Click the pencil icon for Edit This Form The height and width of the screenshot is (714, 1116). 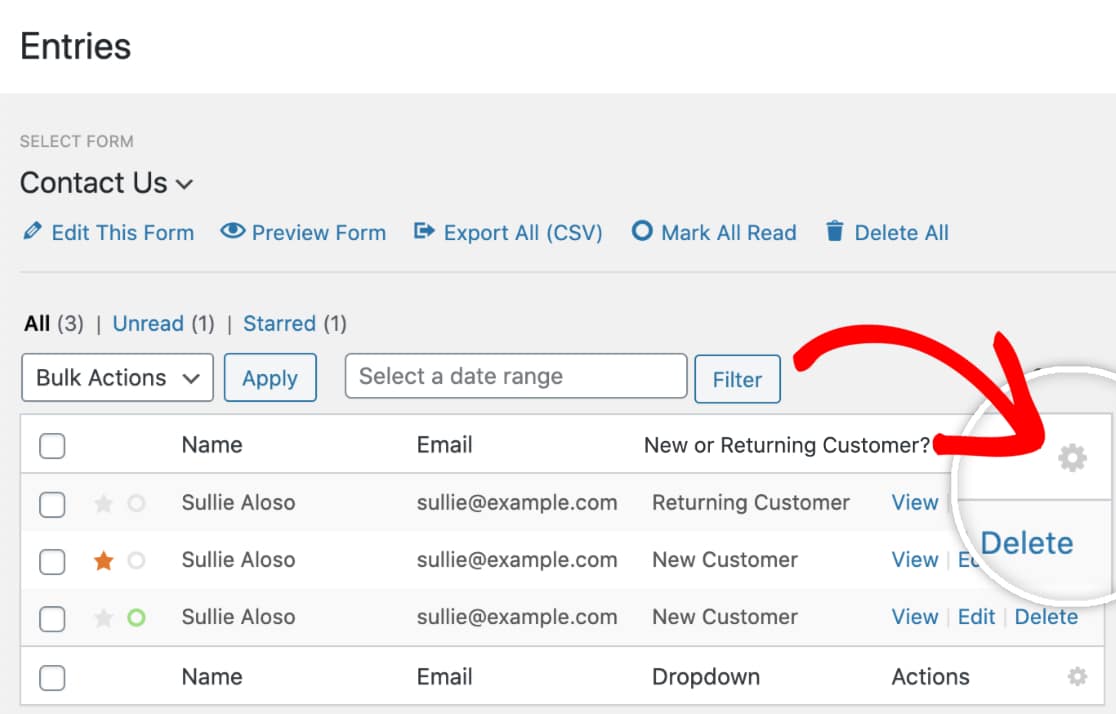click(x=32, y=231)
